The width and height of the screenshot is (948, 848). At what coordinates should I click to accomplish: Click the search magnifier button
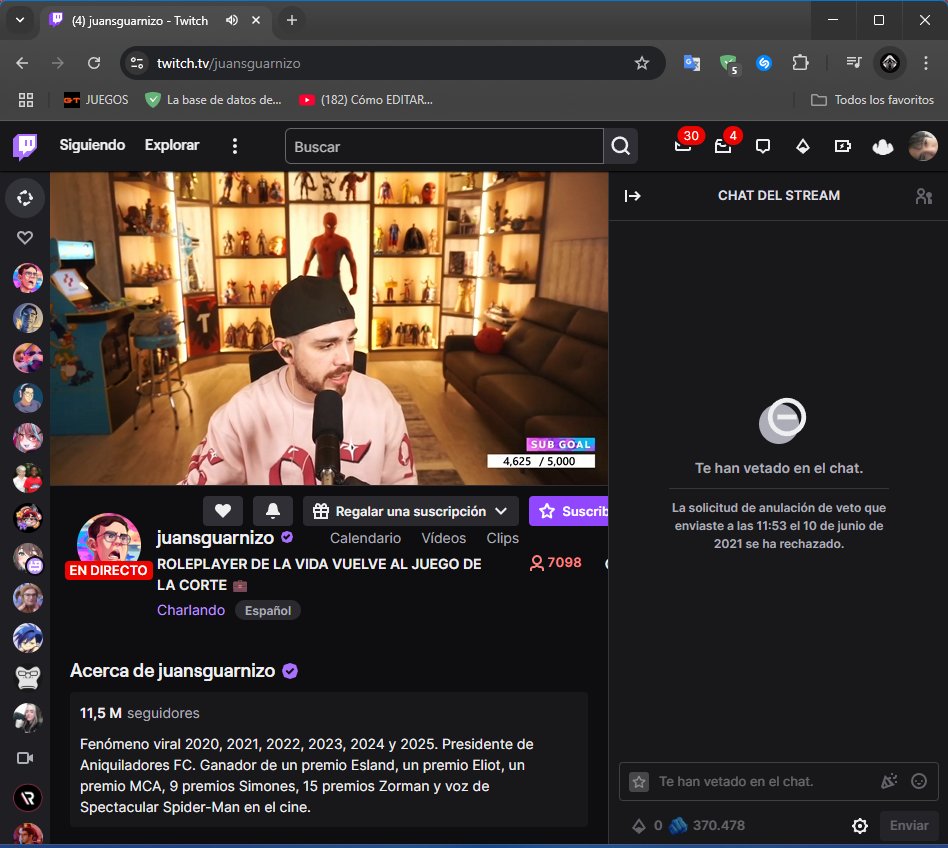coord(620,146)
